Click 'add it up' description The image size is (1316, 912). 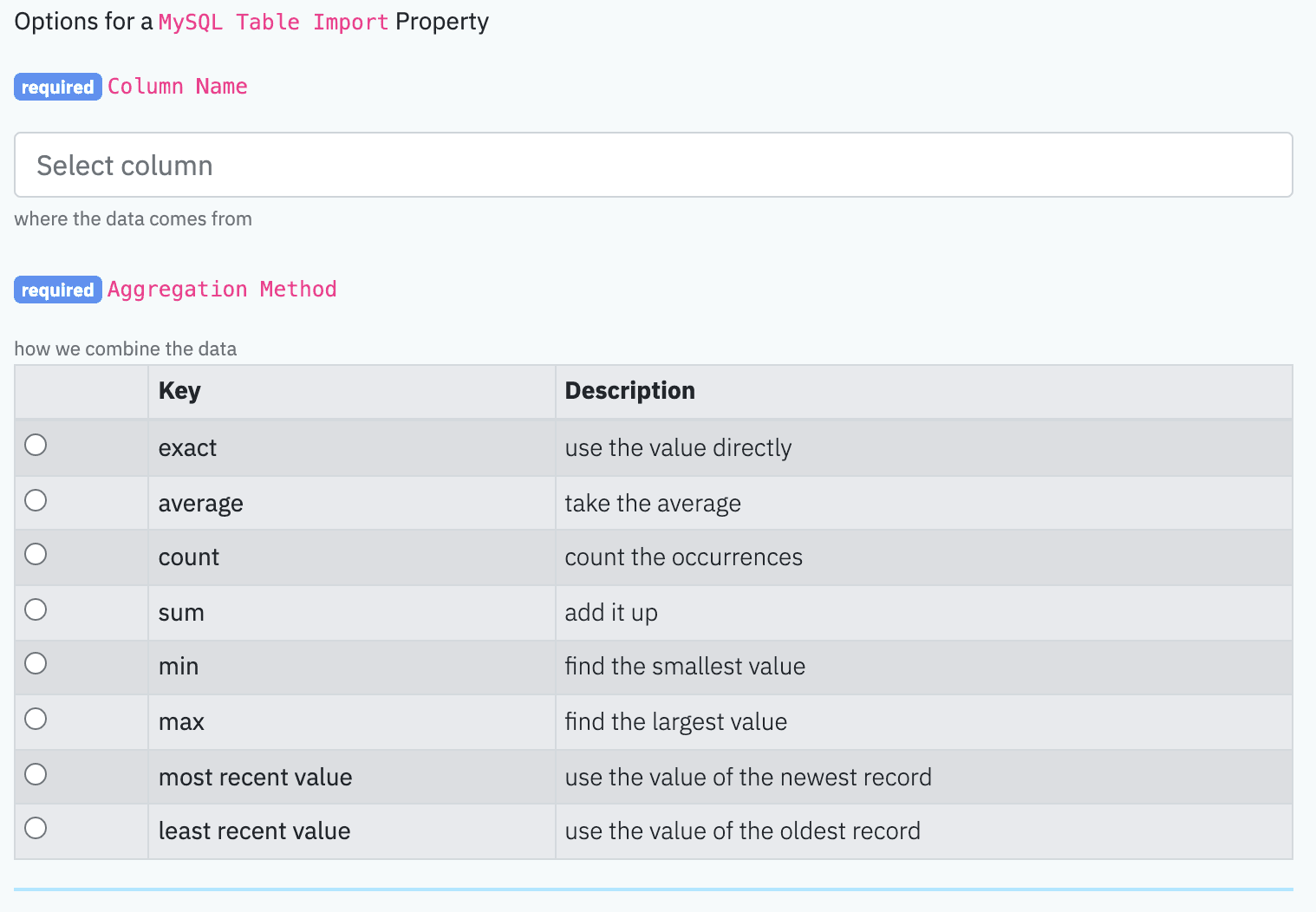point(611,613)
